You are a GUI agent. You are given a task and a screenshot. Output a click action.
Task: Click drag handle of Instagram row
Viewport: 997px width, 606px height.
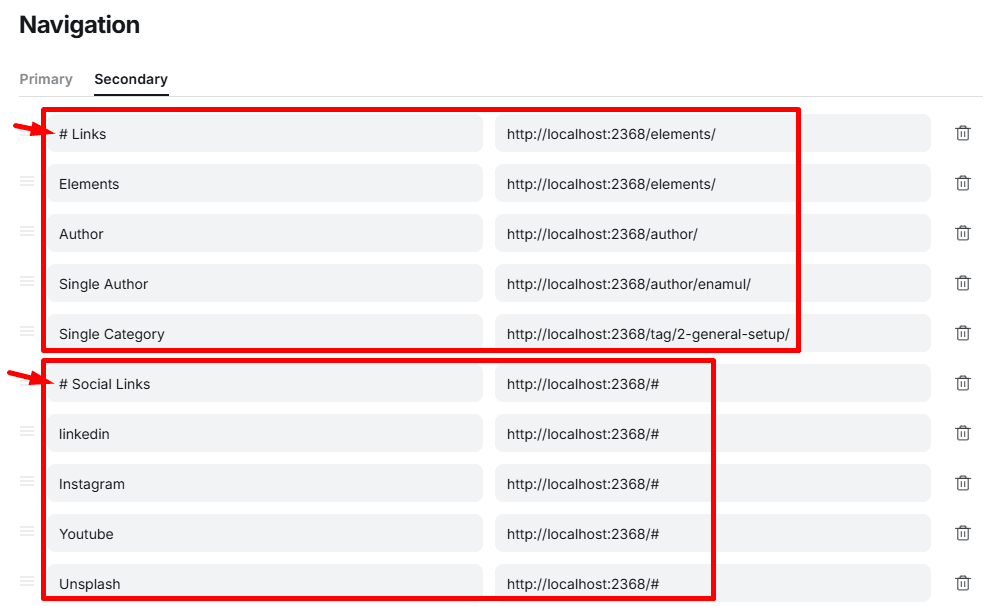click(27, 481)
